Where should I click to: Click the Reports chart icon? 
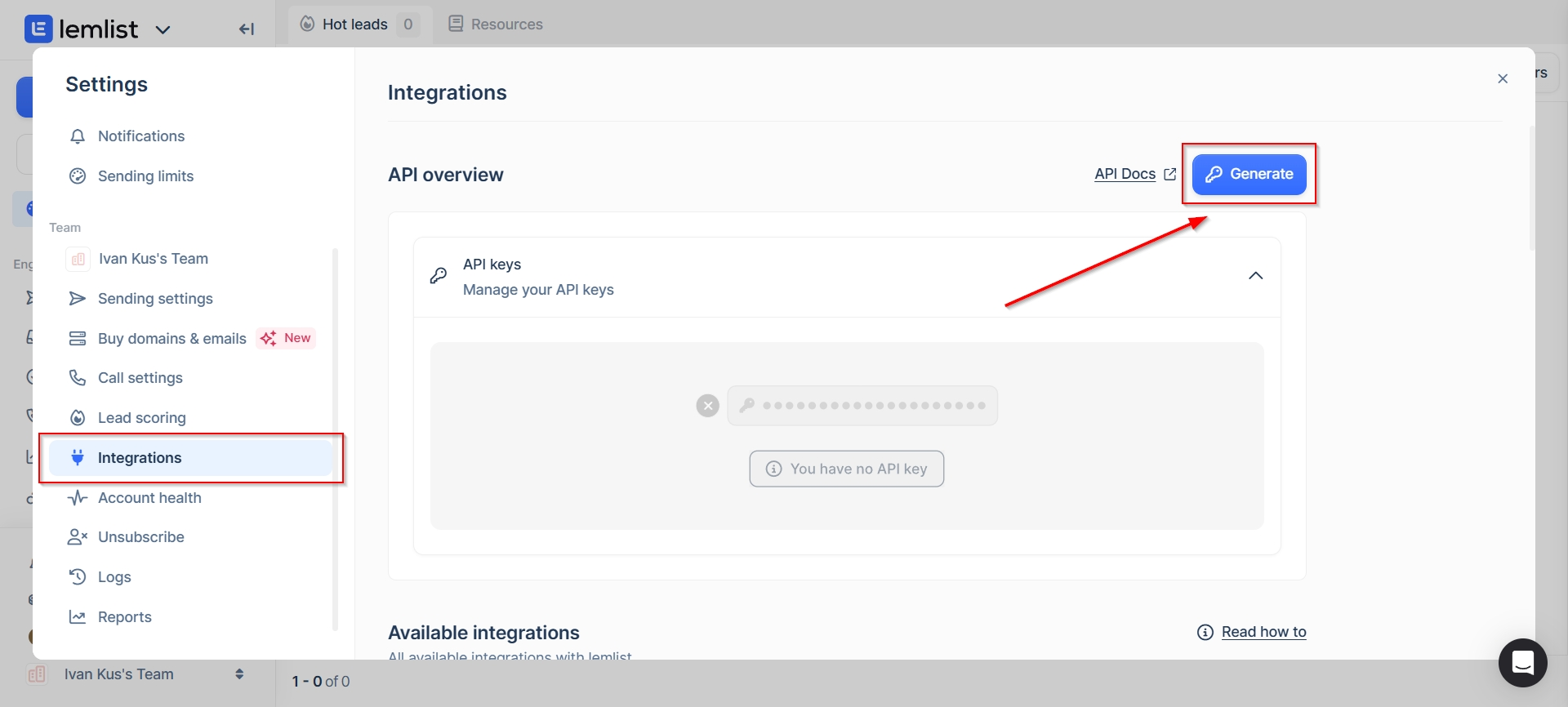pyautogui.click(x=78, y=617)
